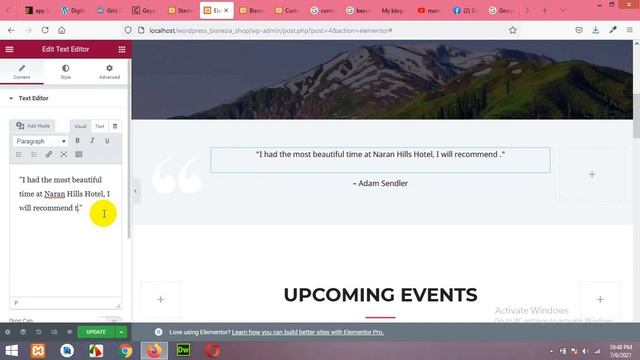640x360 pixels.
Task: Insert or edit link icon
Action: tap(49, 154)
